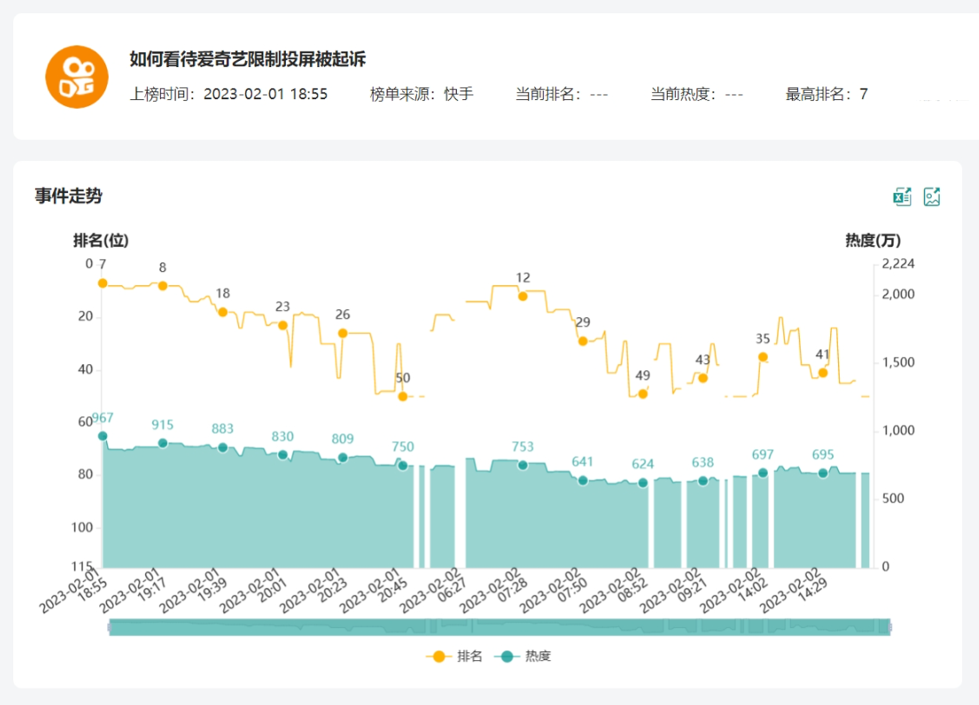Export the trend chart to Excel
The height and width of the screenshot is (705, 979).
click(902, 197)
